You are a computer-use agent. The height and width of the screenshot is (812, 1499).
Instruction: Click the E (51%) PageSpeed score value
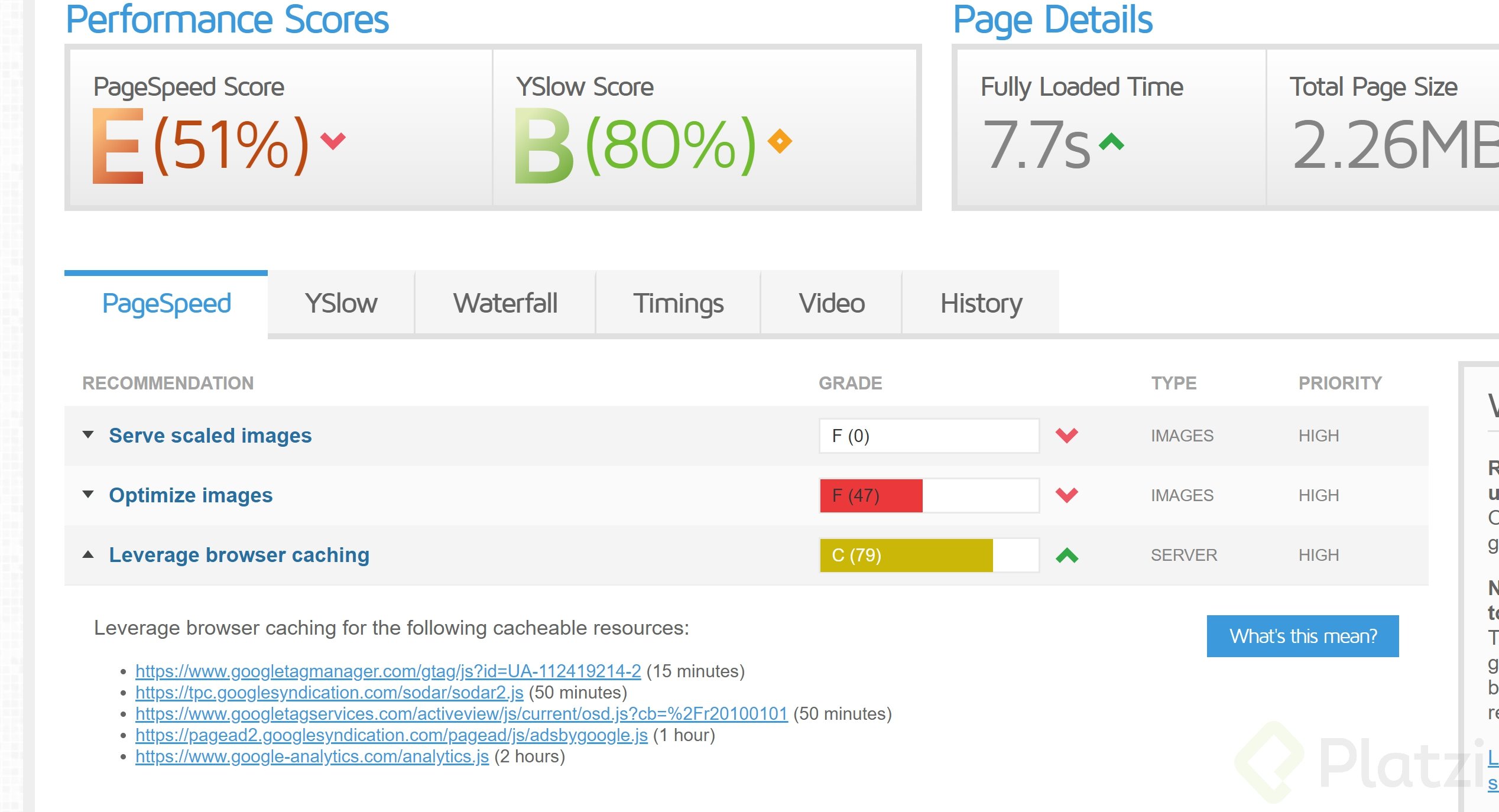click(x=201, y=145)
